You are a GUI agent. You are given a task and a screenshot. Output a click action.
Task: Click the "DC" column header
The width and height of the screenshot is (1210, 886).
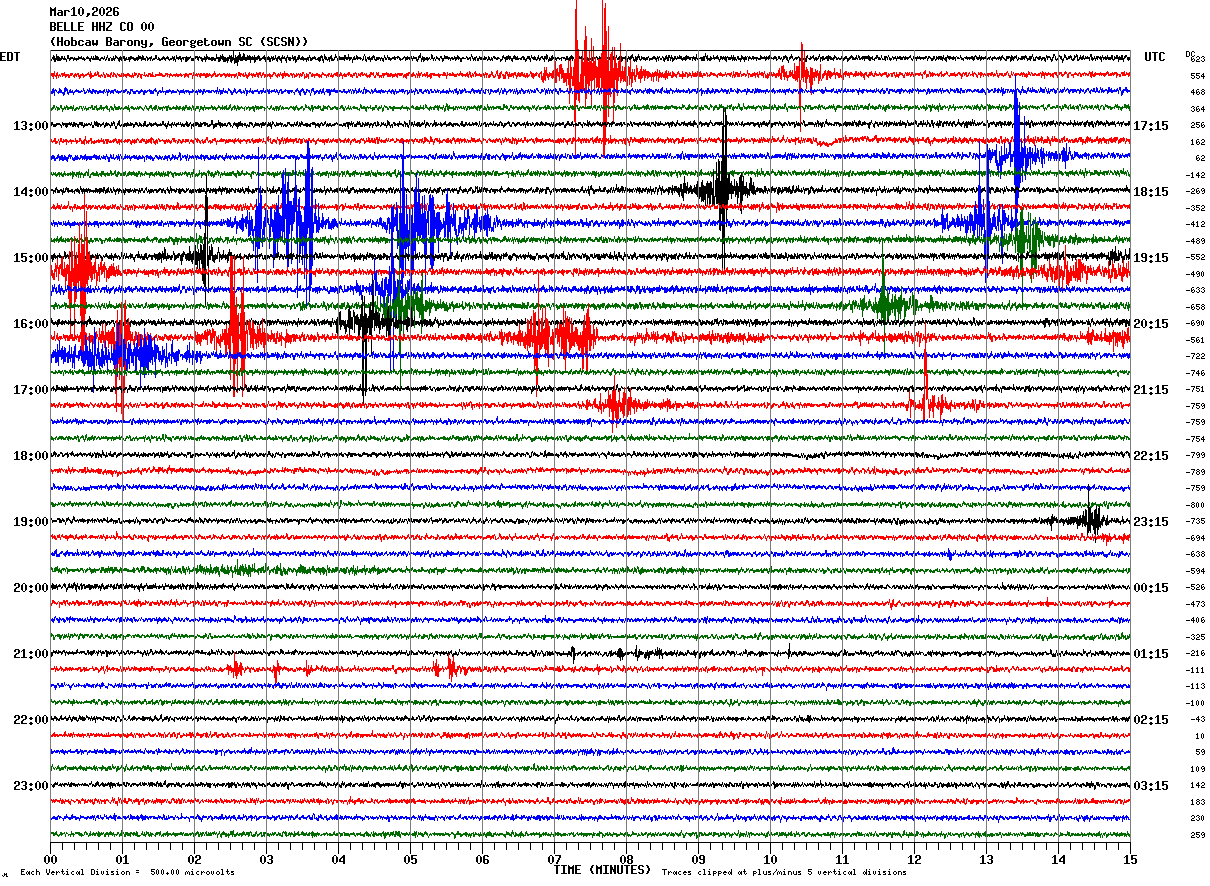[1190, 53]
